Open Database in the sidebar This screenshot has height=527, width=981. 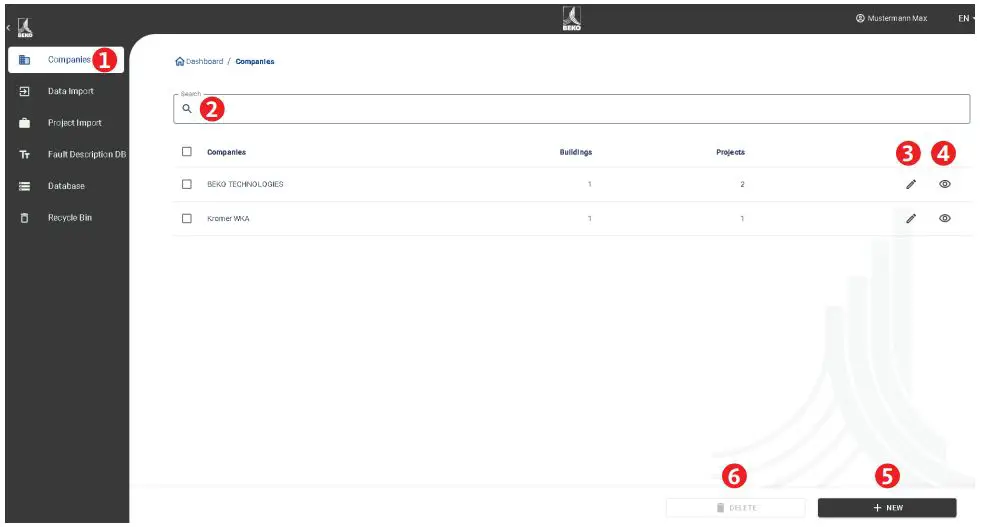pos(66,186)
